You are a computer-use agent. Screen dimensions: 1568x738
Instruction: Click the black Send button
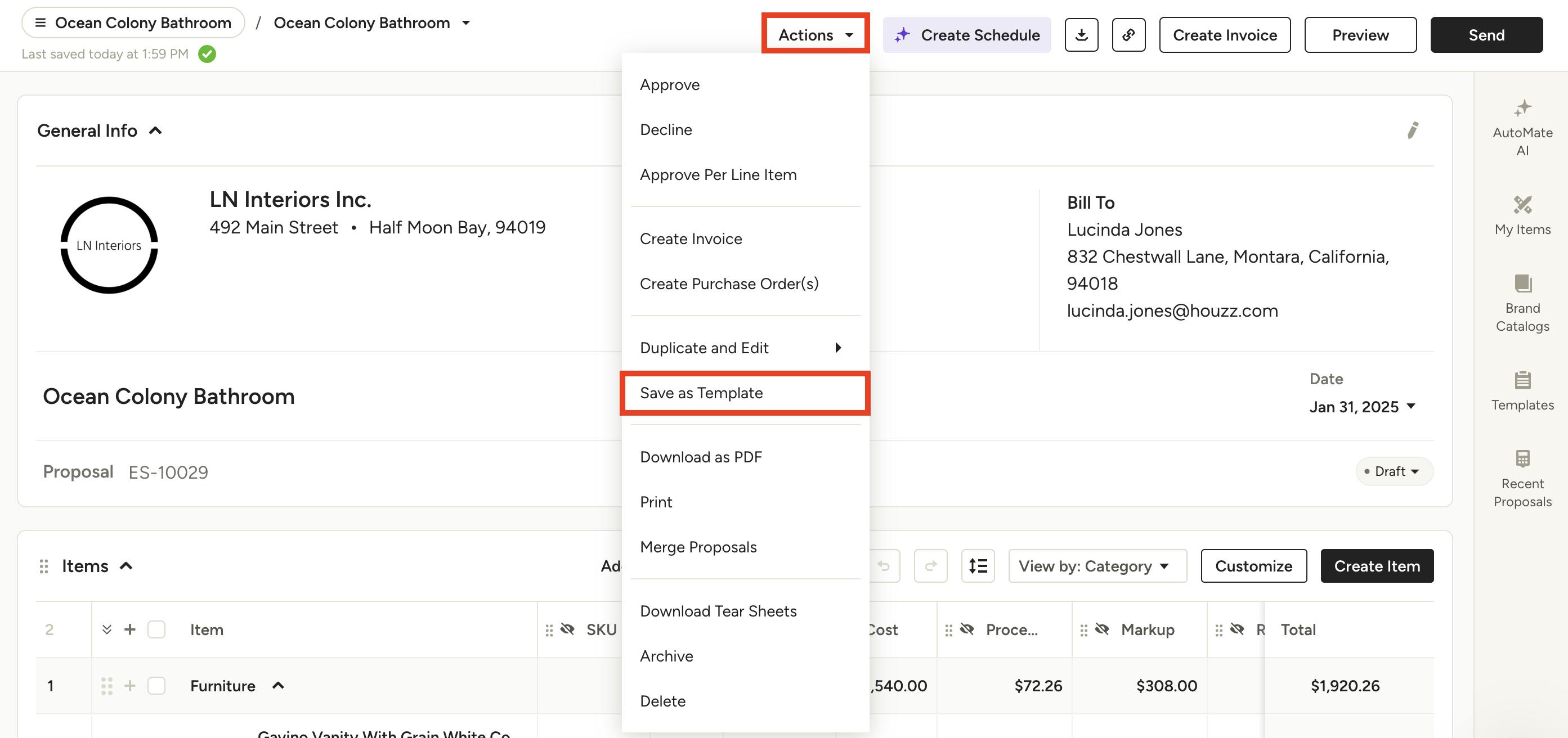coord(1486,35)
